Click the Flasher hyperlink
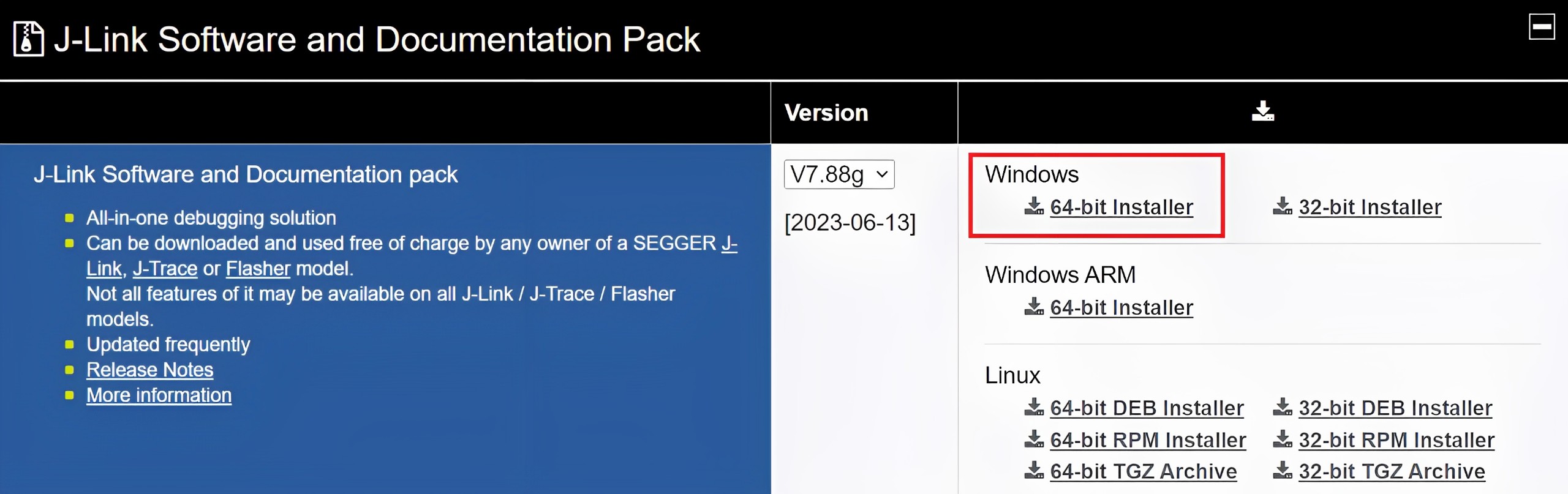Screen dimensions: 1568x494 click(x=258, y=268)
